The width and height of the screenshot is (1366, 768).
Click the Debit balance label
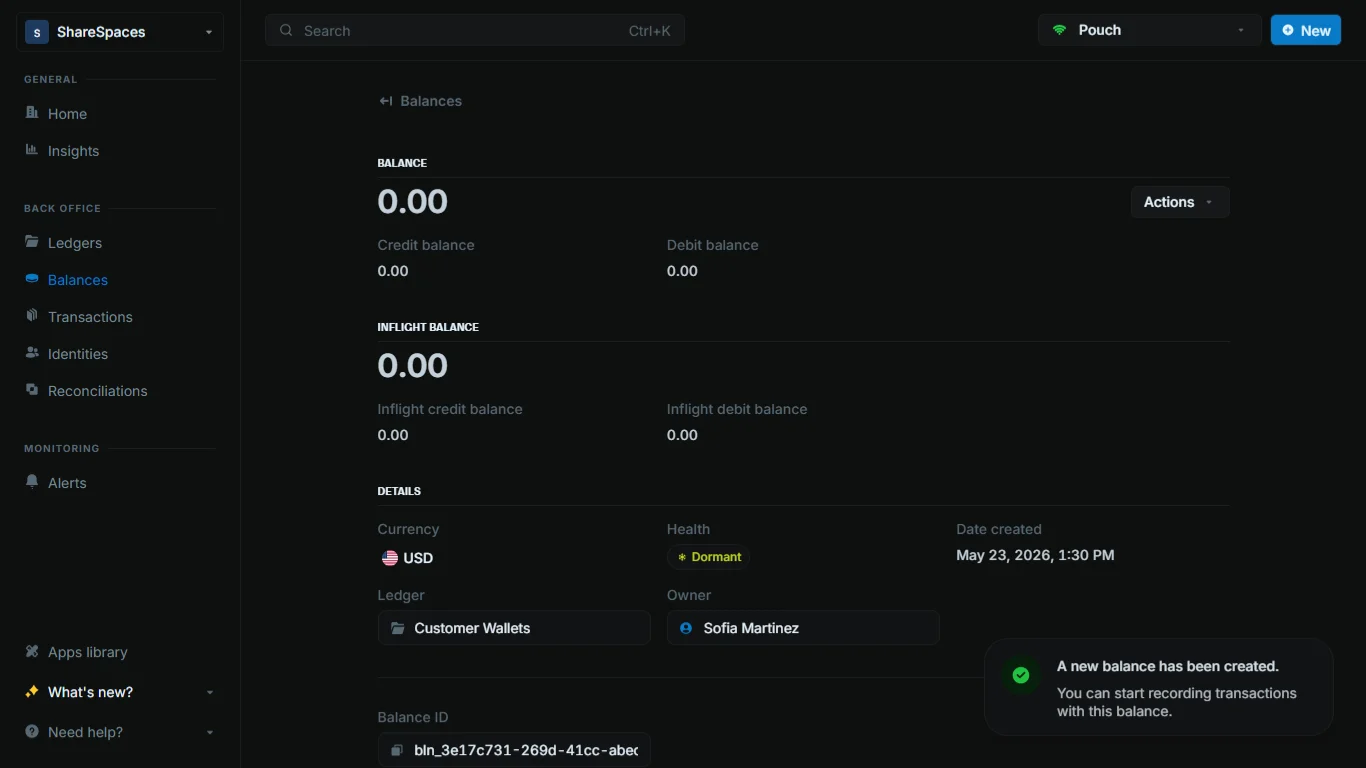713,245
